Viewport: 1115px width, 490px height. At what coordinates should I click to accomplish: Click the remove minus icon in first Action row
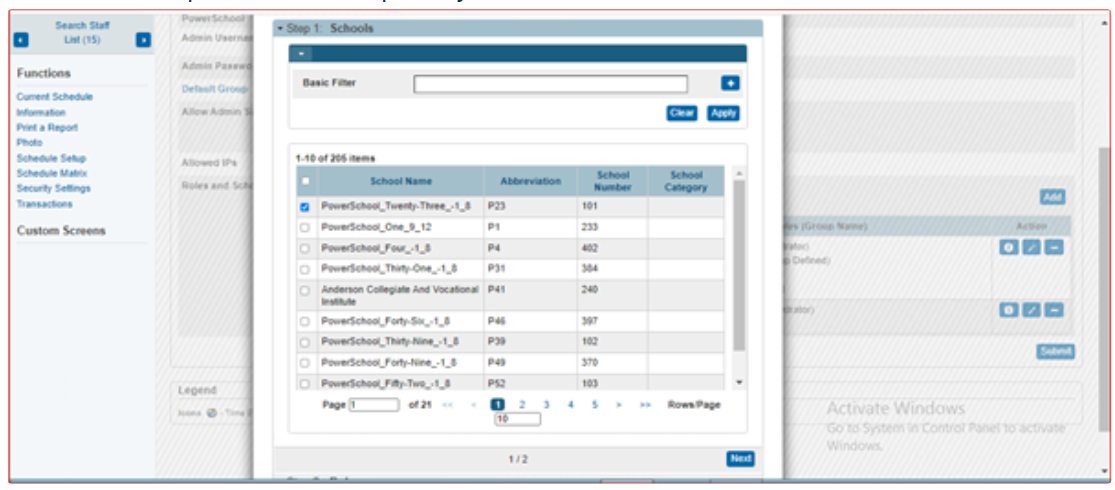(1053, 248)
